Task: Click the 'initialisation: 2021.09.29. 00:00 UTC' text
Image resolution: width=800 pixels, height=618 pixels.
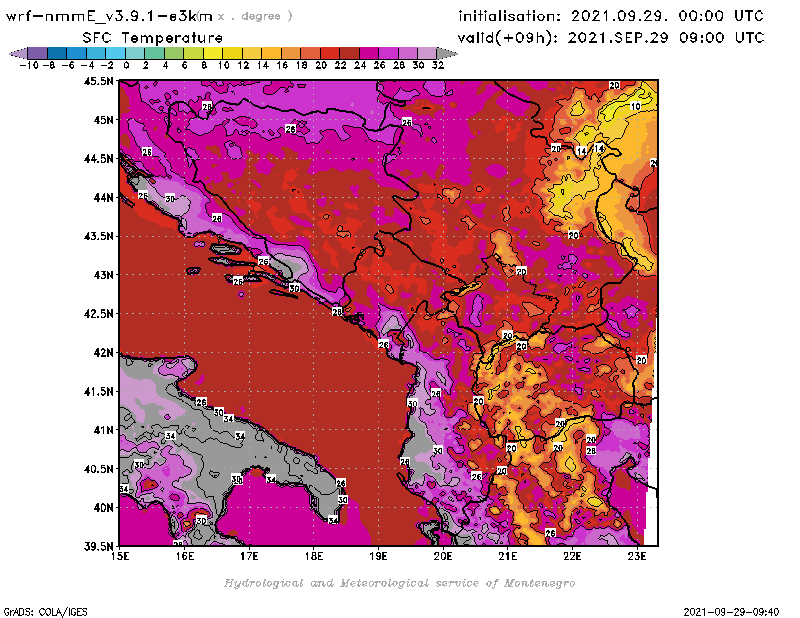Action: pos(611,16)
